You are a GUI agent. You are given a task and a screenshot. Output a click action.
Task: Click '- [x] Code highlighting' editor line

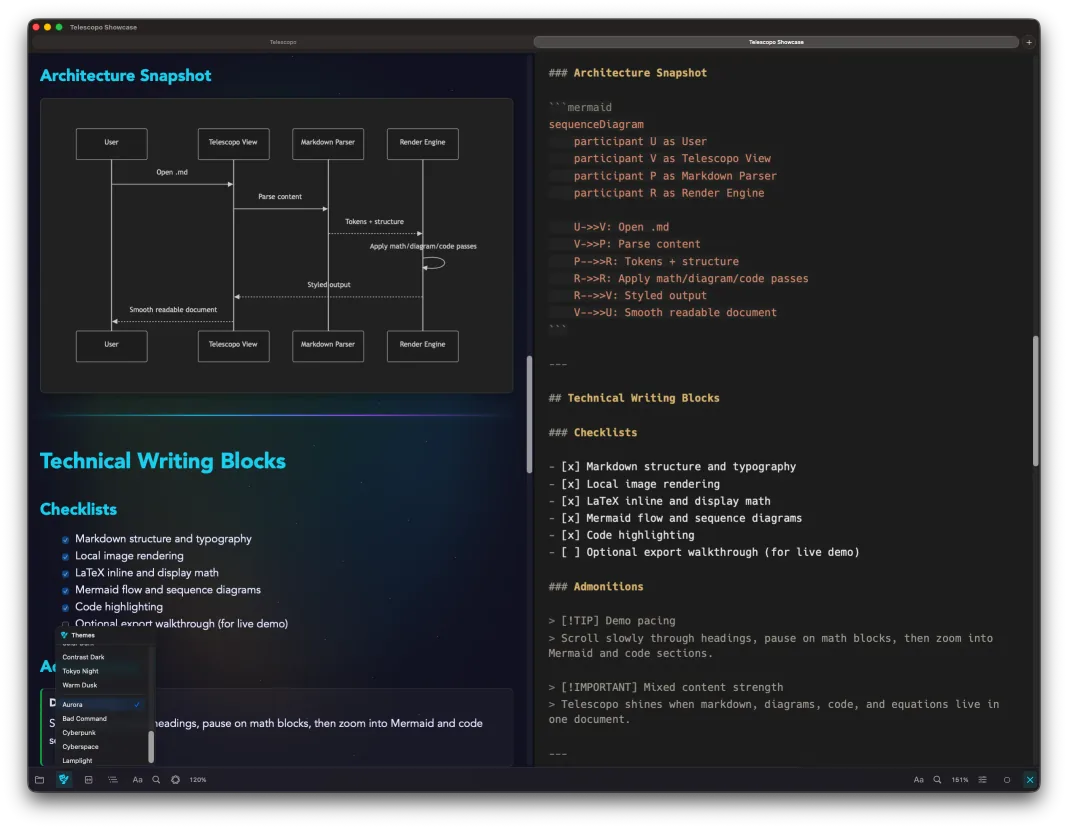(622, 535)
